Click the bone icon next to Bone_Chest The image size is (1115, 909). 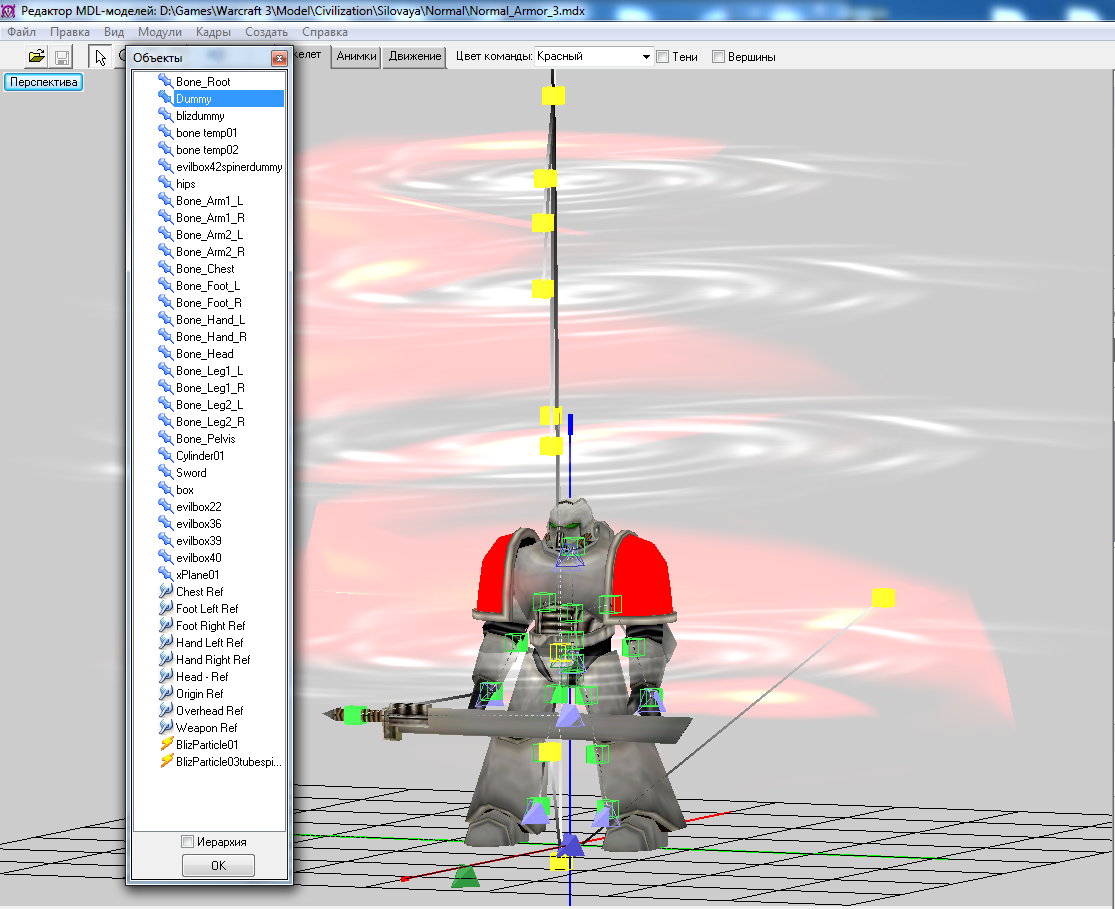click(166, 268)
